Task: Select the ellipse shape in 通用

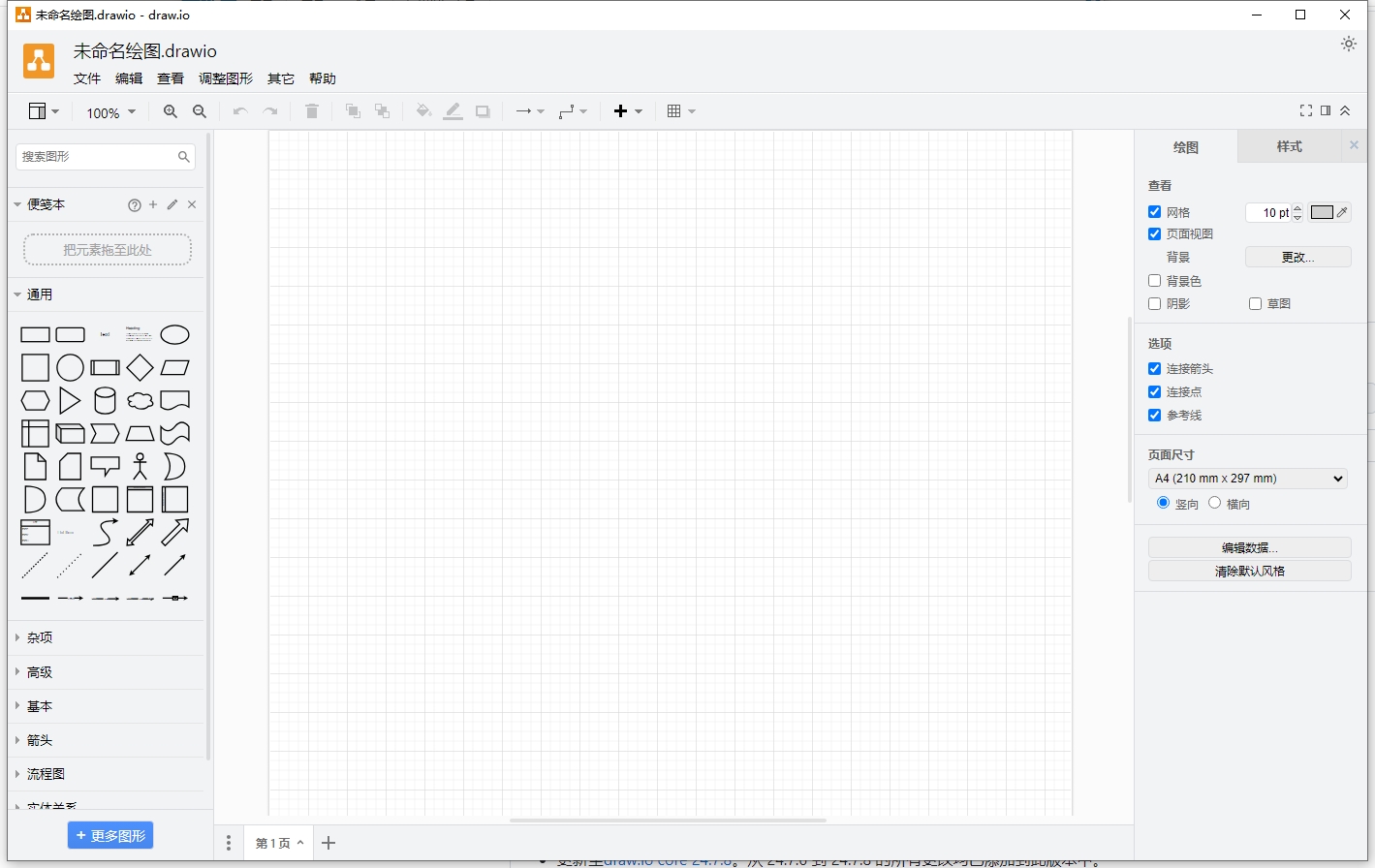Action: (174, 335)
